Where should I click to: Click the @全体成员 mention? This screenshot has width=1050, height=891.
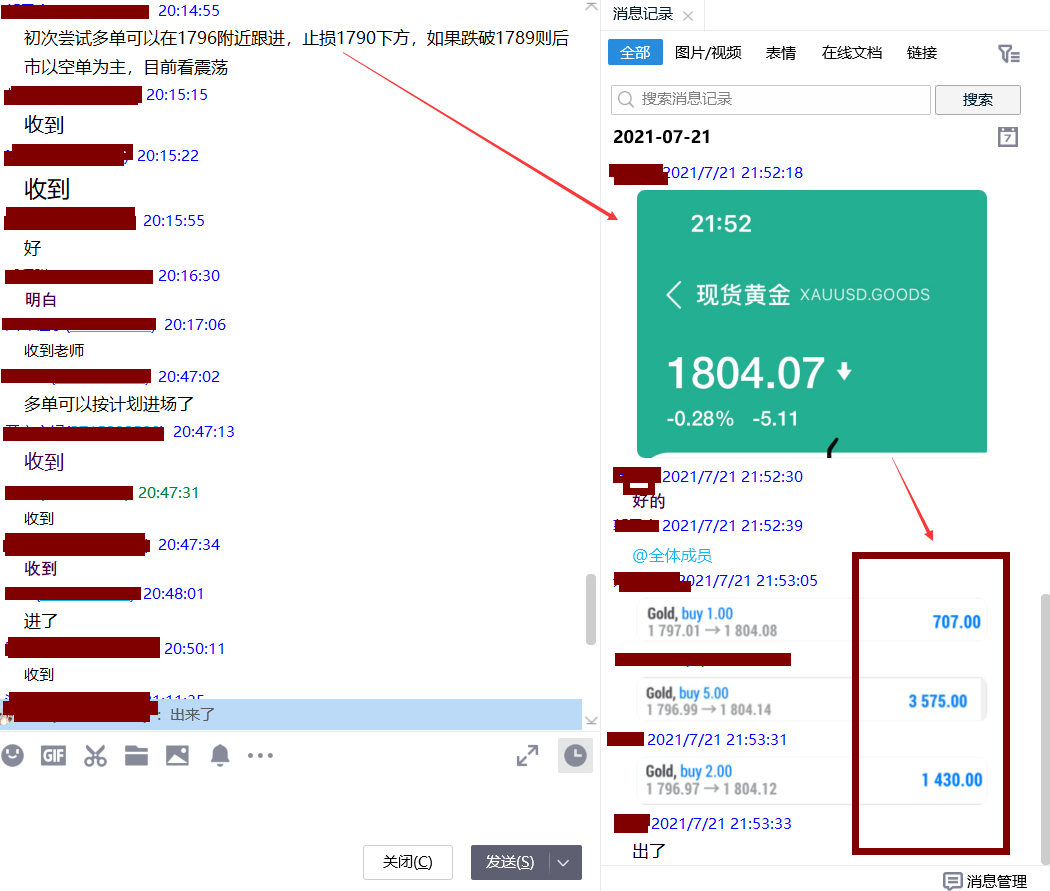point(672,556)
